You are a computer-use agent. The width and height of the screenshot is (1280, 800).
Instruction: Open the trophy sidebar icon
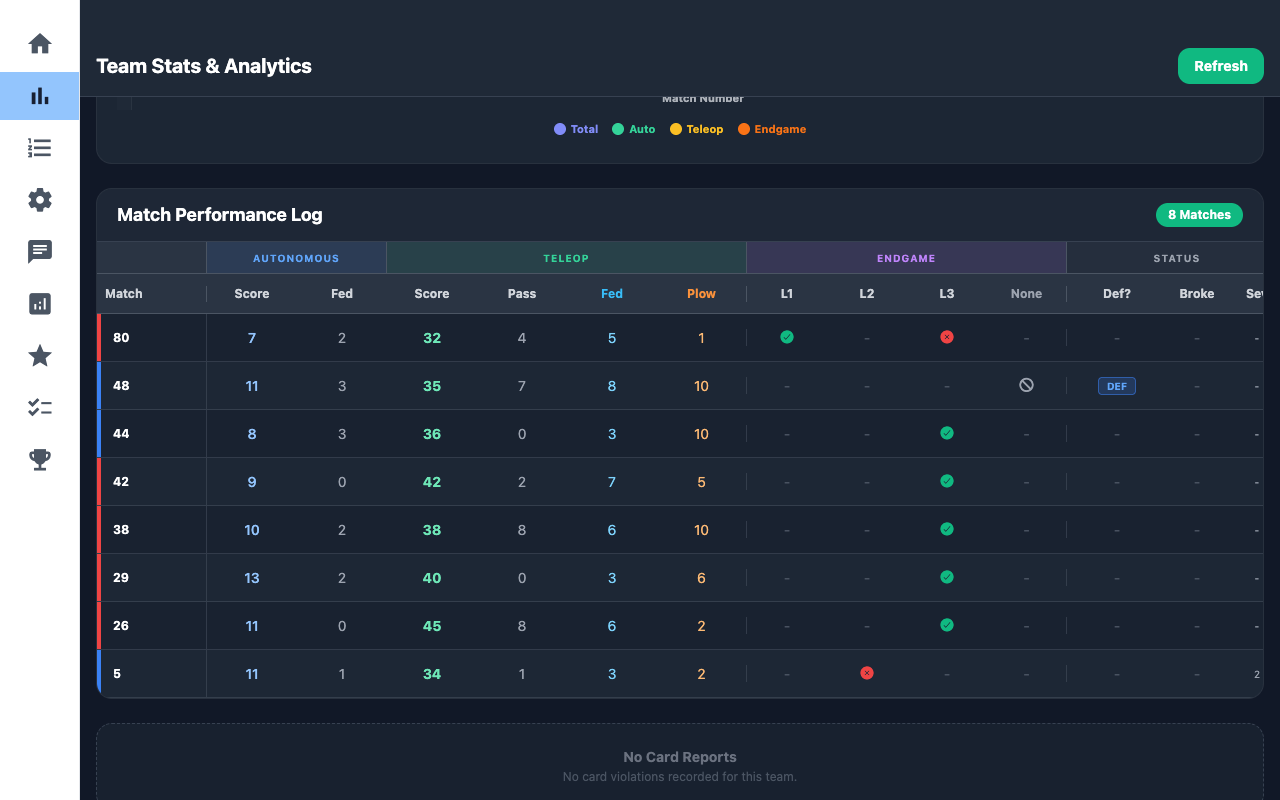pyautogui.click(x=40, y=460)
